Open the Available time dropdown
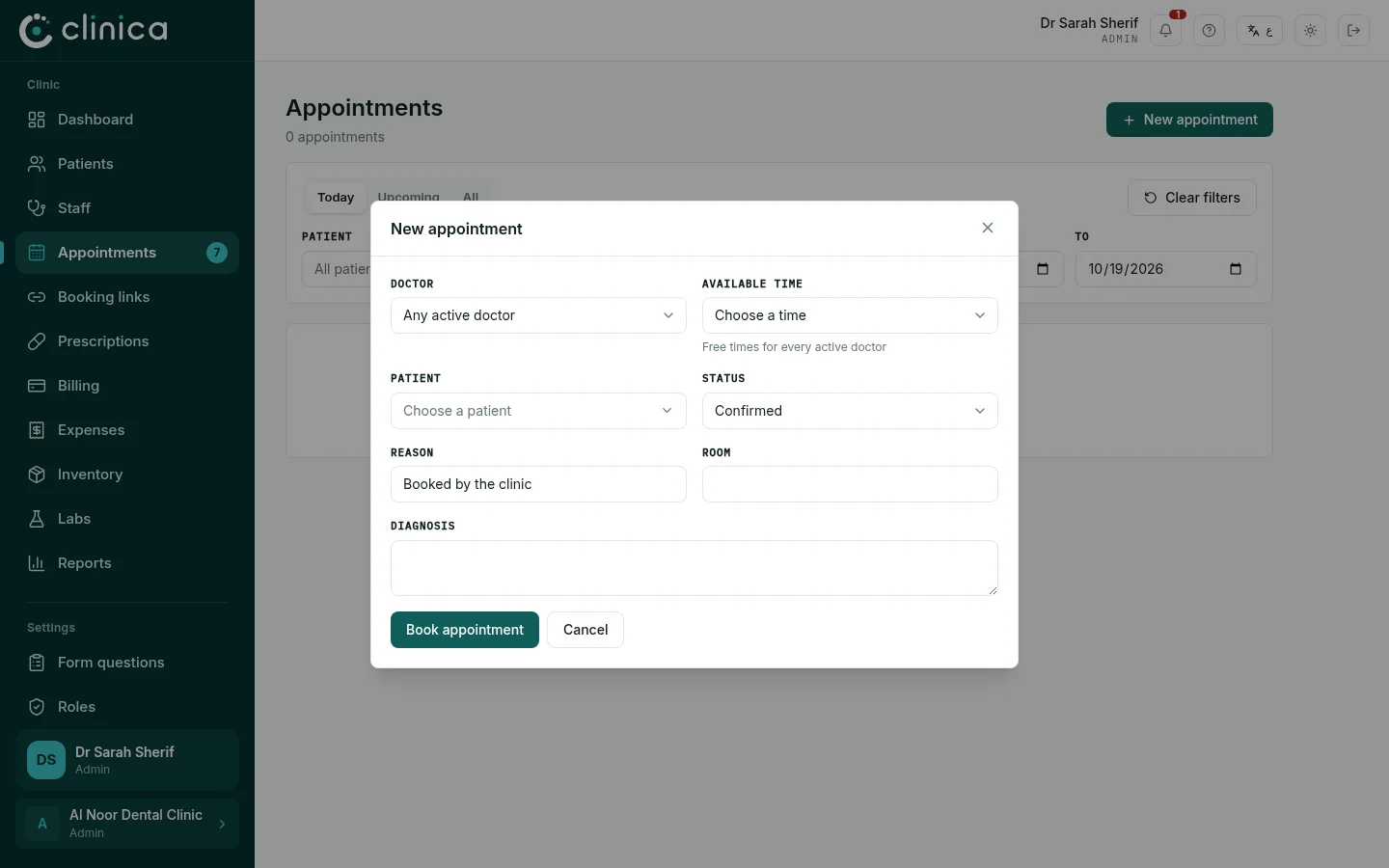1389x868 pixels. pos(850,315)
